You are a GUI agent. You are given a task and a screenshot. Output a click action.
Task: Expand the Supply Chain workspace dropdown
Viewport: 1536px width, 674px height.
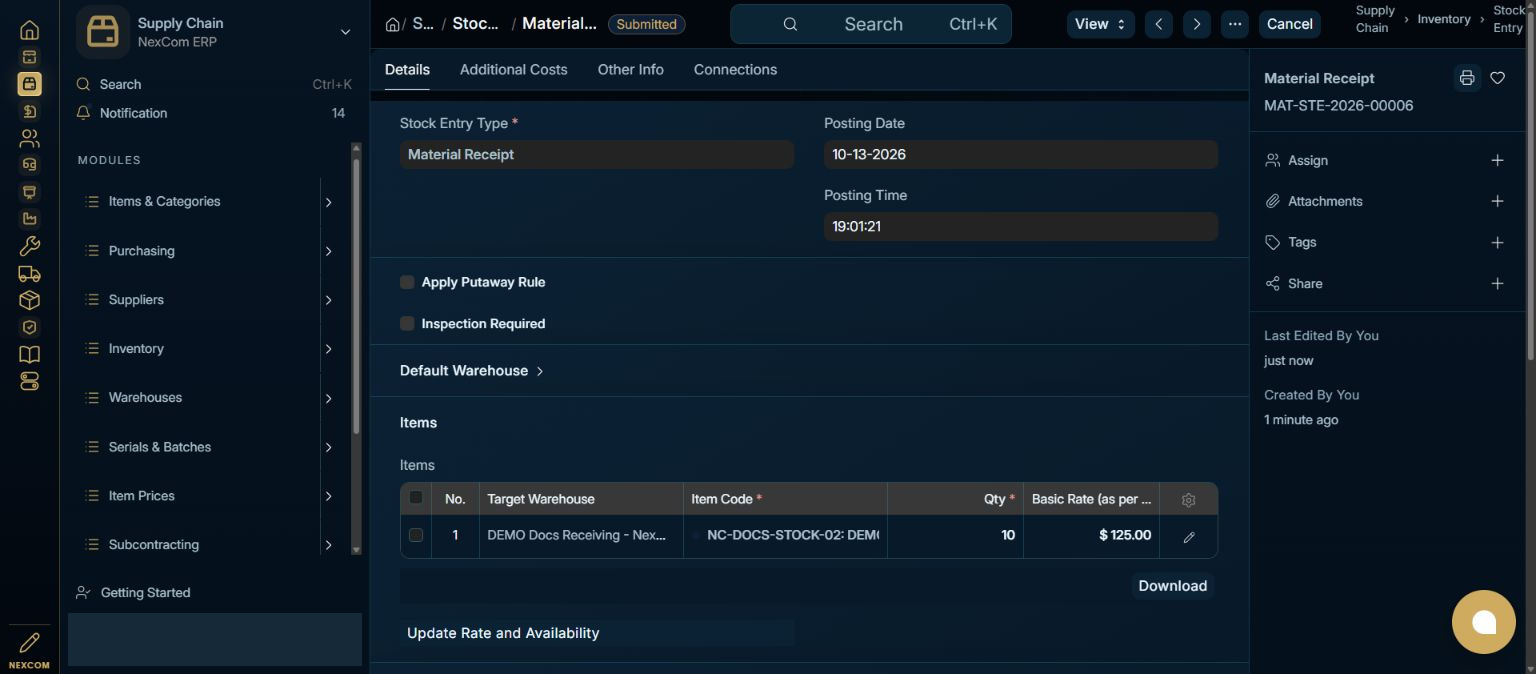[345, 32]
